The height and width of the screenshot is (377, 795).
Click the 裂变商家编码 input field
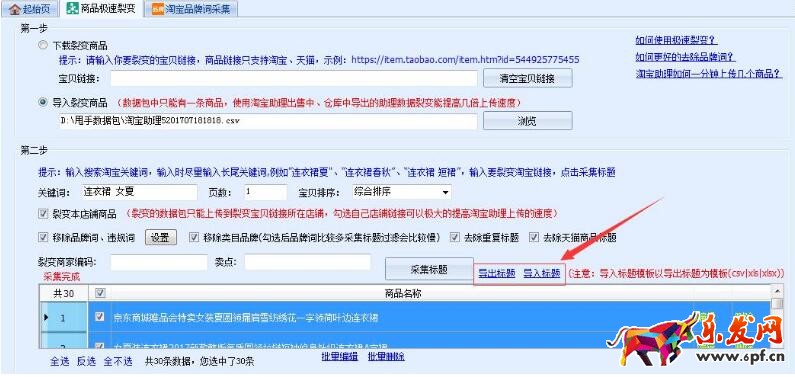click(159, 262)
